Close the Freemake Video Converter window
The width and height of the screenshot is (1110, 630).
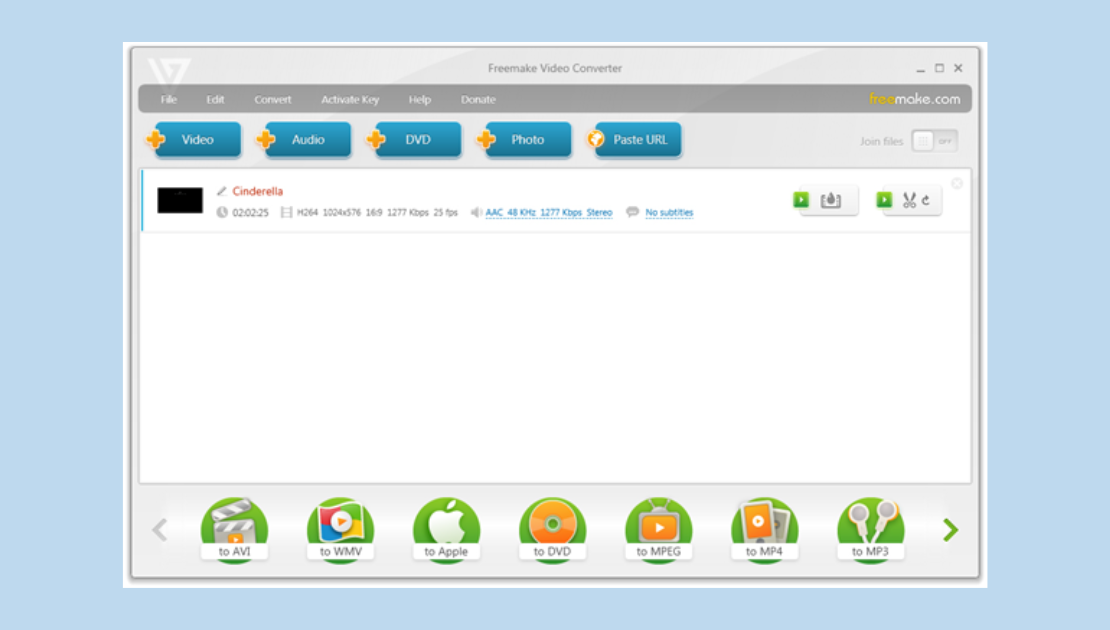coord(958,68)
